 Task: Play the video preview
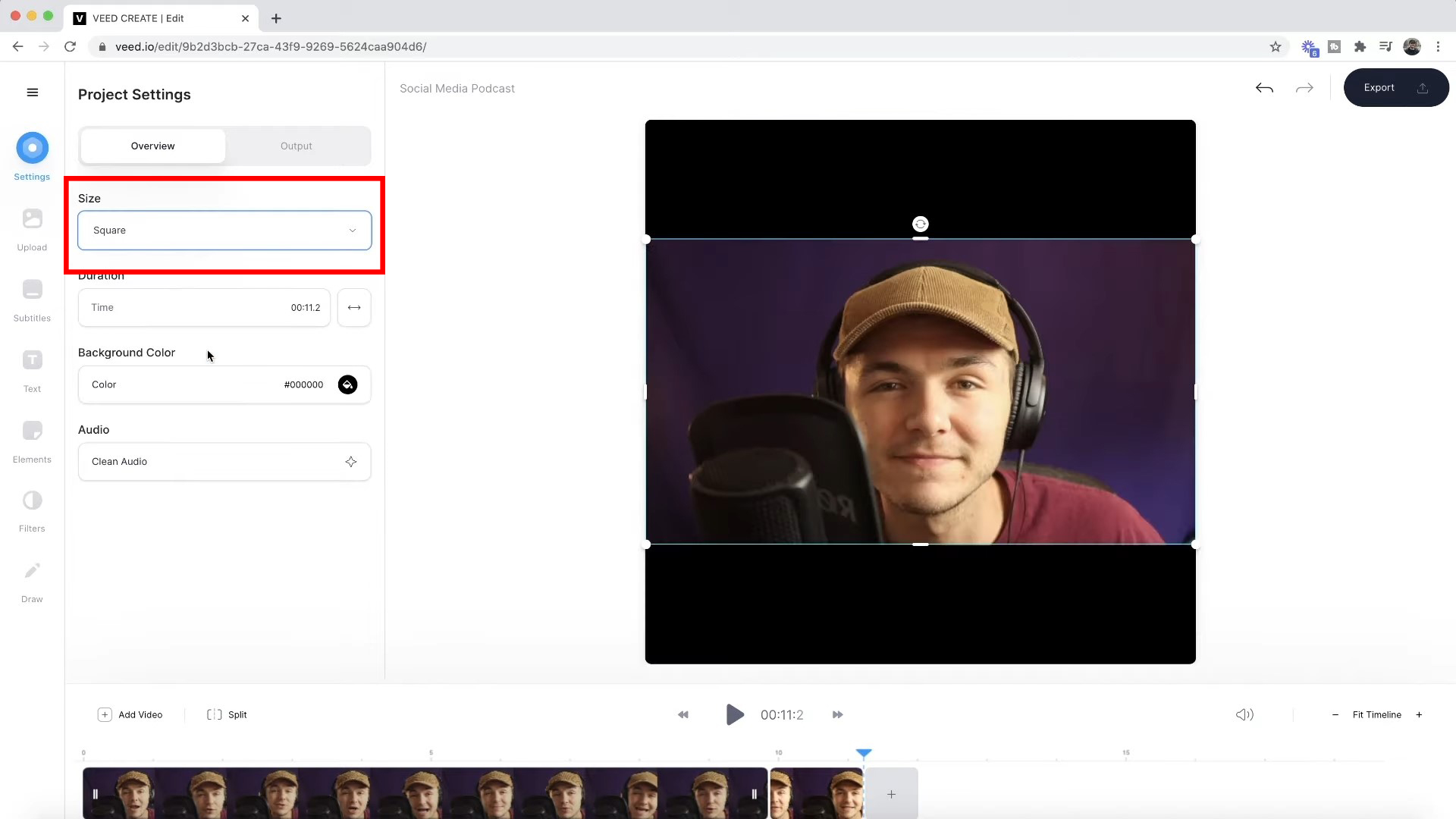[x=734, y=715]
